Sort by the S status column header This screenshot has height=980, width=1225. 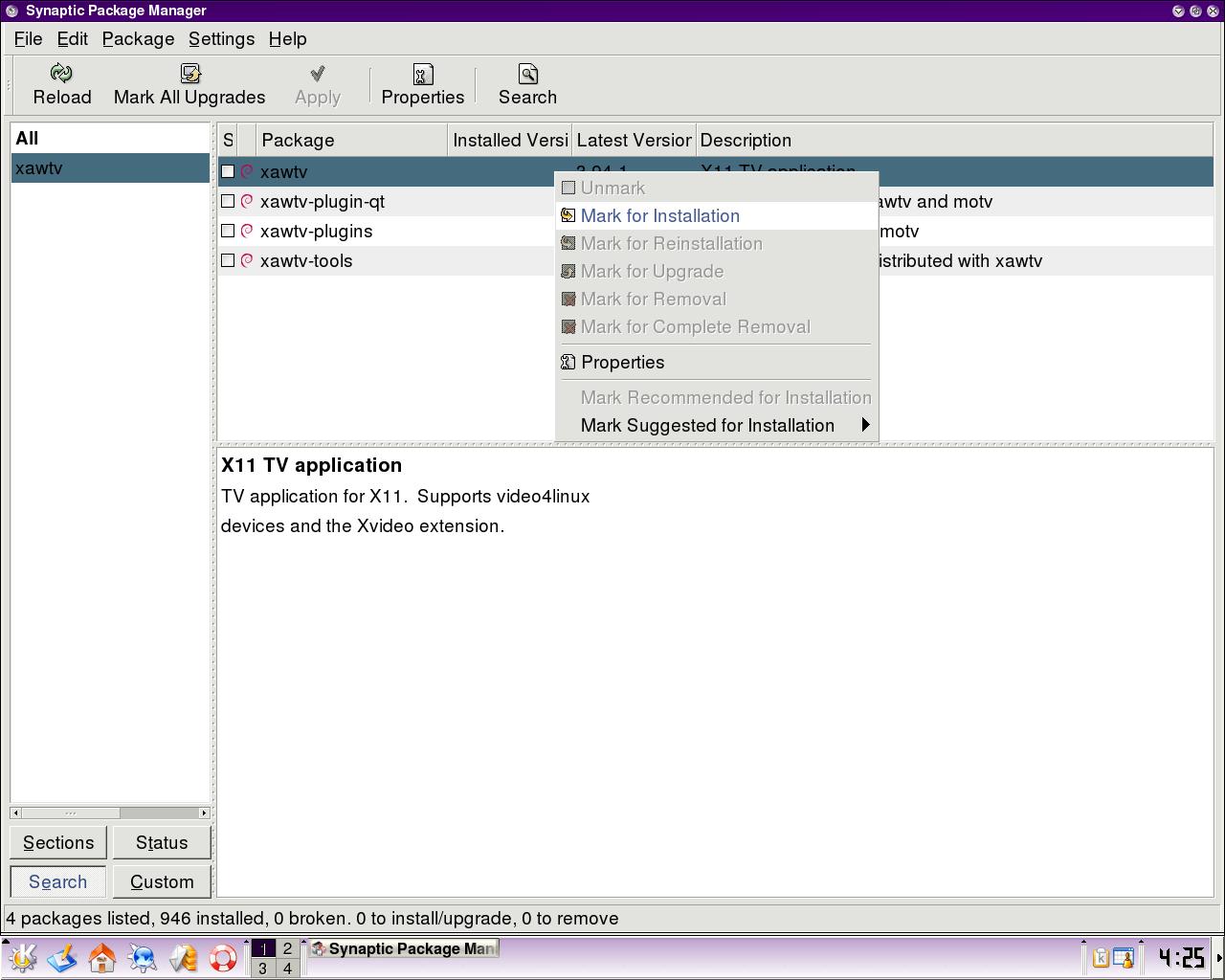[x=228, y=140]
